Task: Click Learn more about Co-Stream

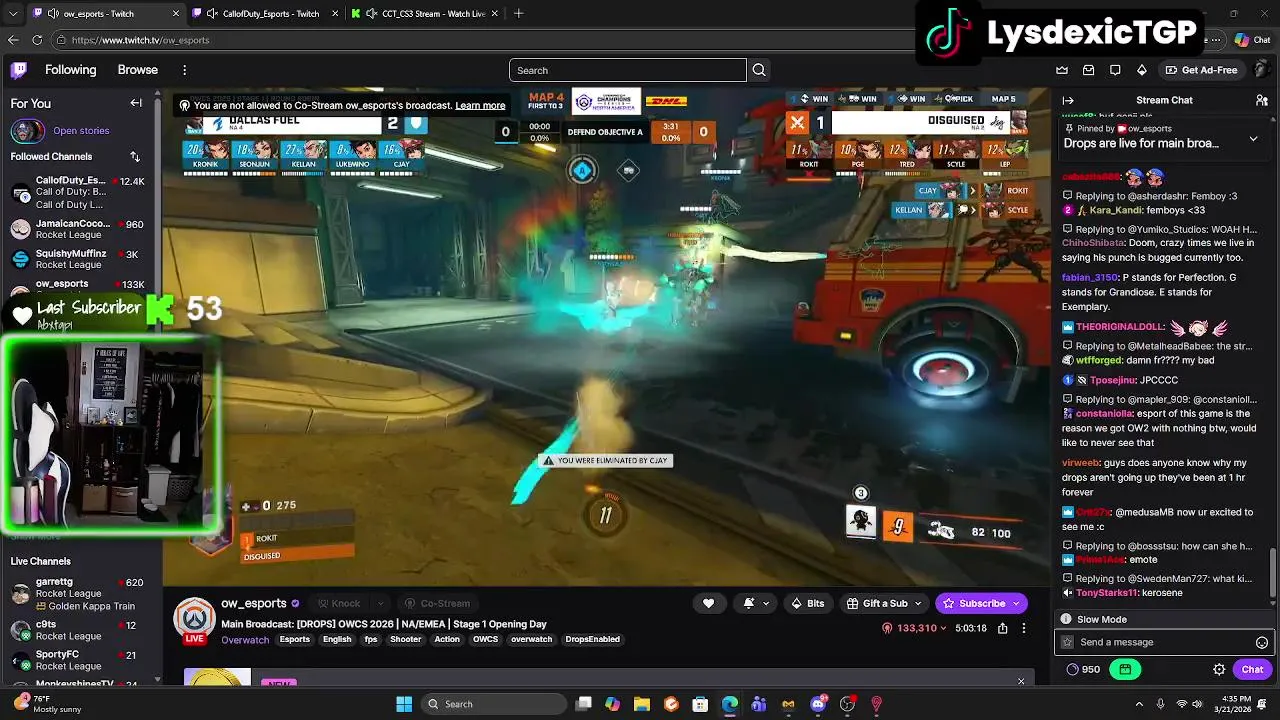Action: pos(480,105)
